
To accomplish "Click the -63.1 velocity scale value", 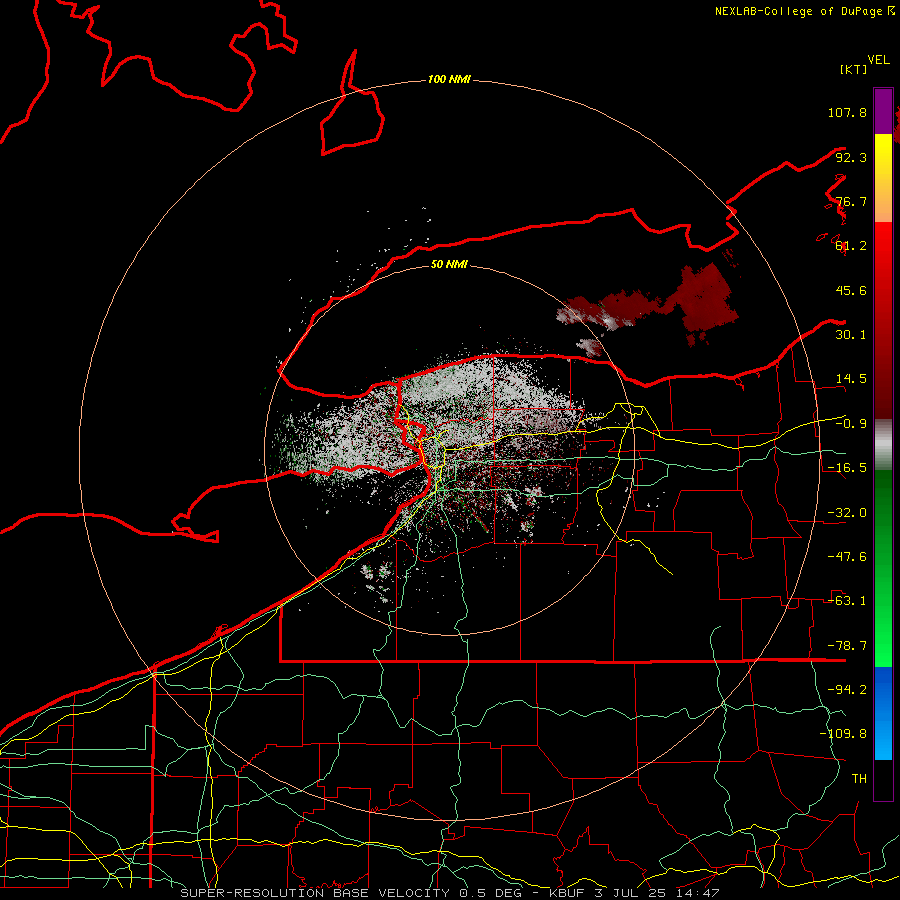I will pos(847,601).
